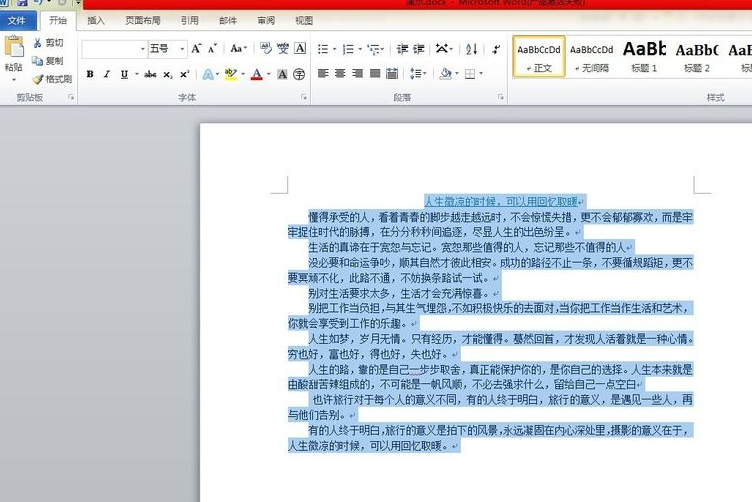This screenshot has width=752, height=502.
Task: Click the Justify alignment icon
Action: [x=375, y=73]
